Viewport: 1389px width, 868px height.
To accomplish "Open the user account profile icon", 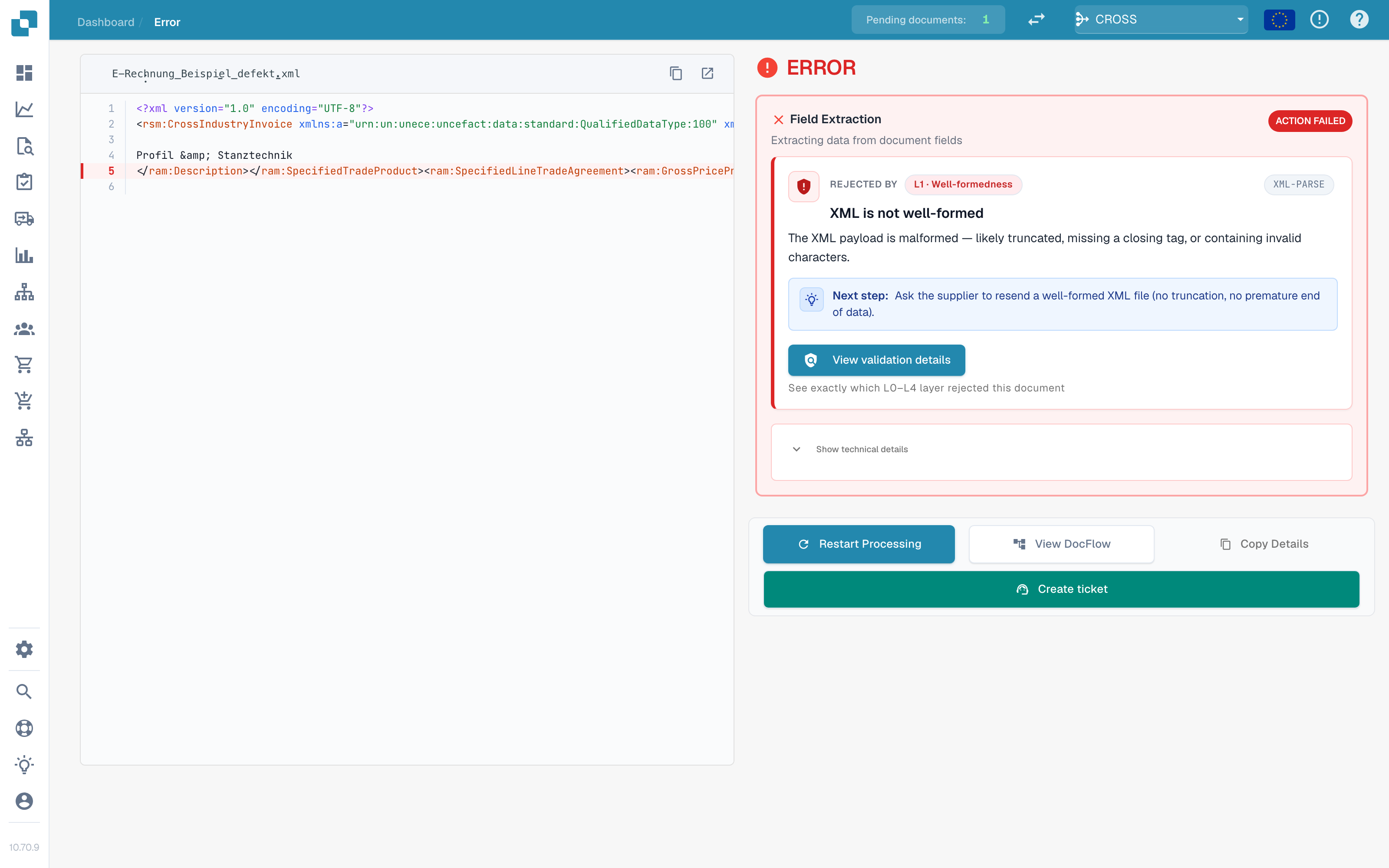I will pyautogui.click(x=24, y=801).
